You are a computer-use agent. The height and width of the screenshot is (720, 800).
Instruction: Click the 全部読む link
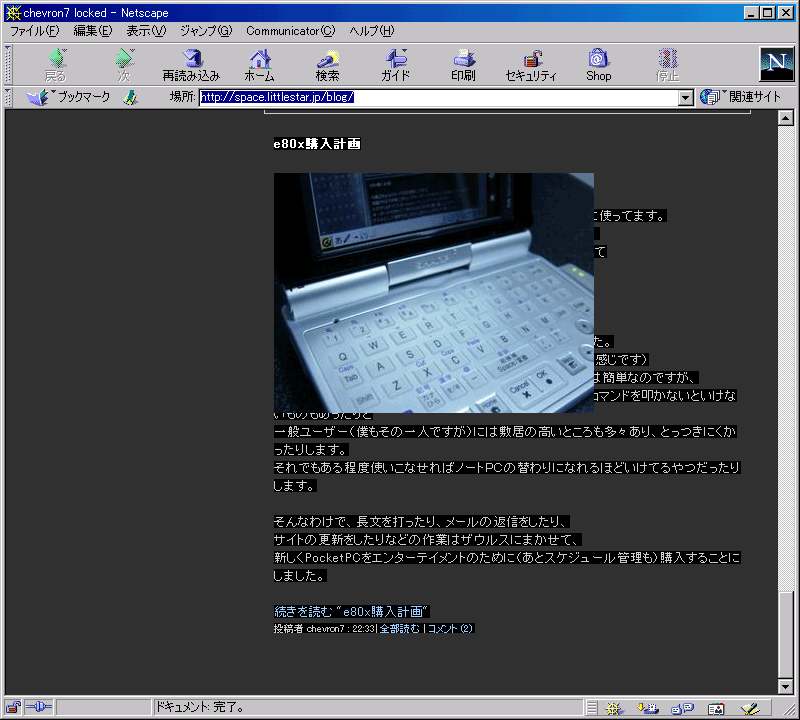[x=399, y=629]
